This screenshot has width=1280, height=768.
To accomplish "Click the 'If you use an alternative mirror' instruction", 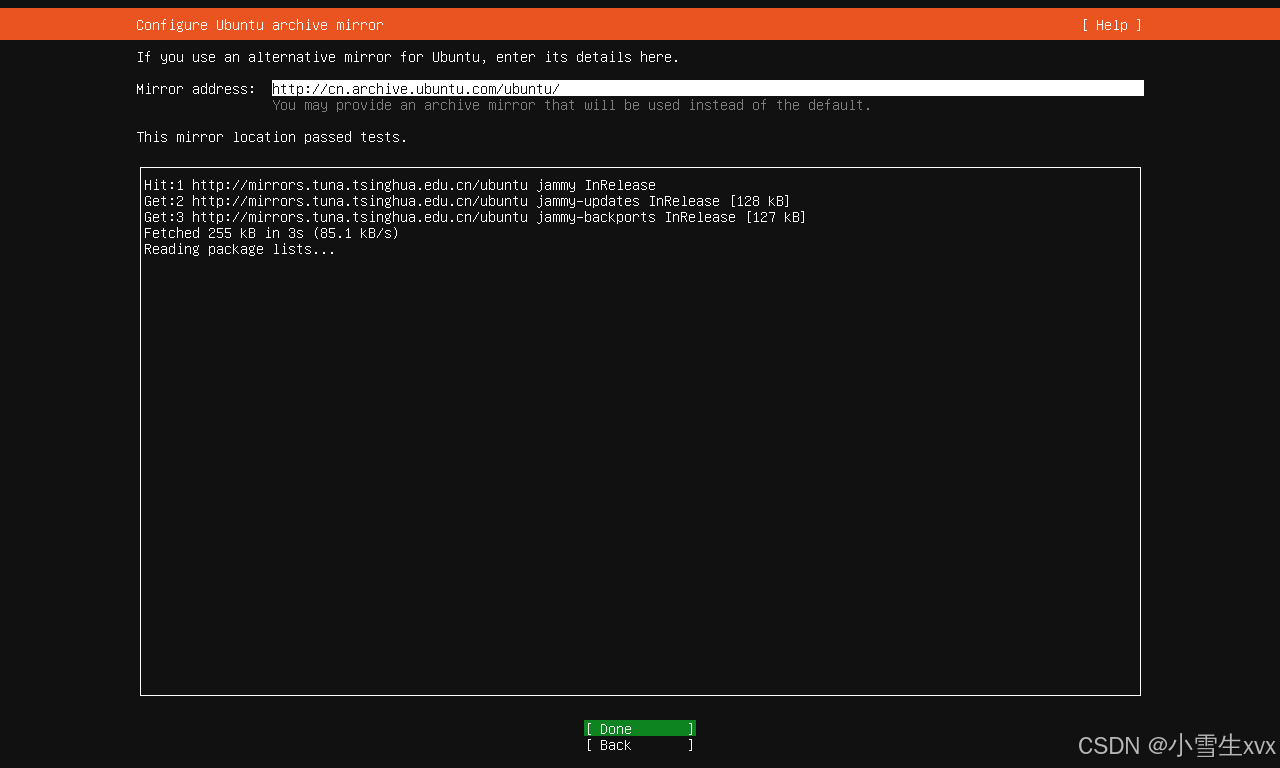I will pos(408,57).
